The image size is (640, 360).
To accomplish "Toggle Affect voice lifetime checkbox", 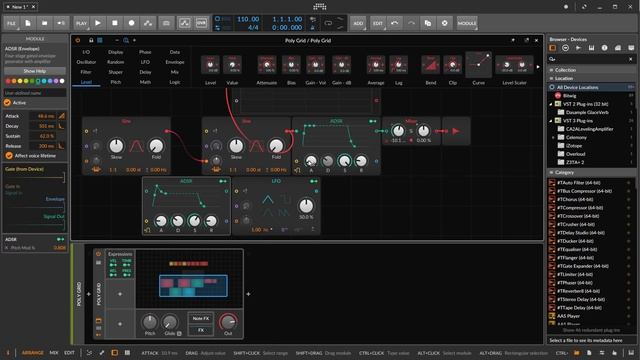I will 9,156.
